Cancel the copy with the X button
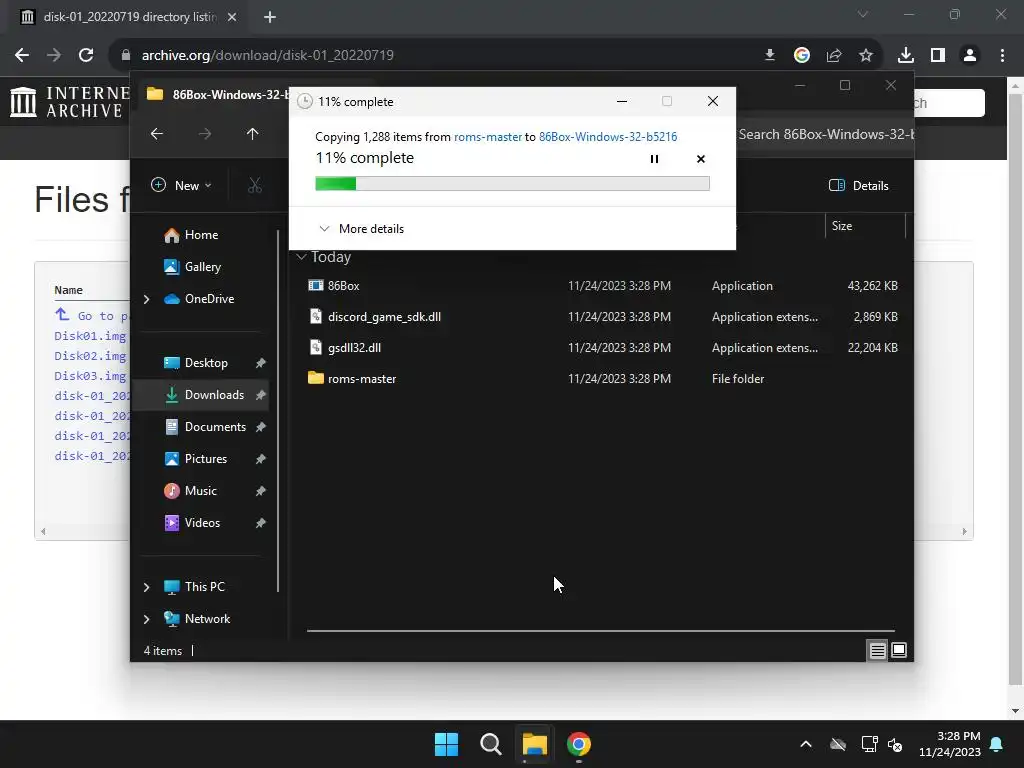Image resolution: width=1024 pixels, height=768 pixels. (x=701, y=159)
